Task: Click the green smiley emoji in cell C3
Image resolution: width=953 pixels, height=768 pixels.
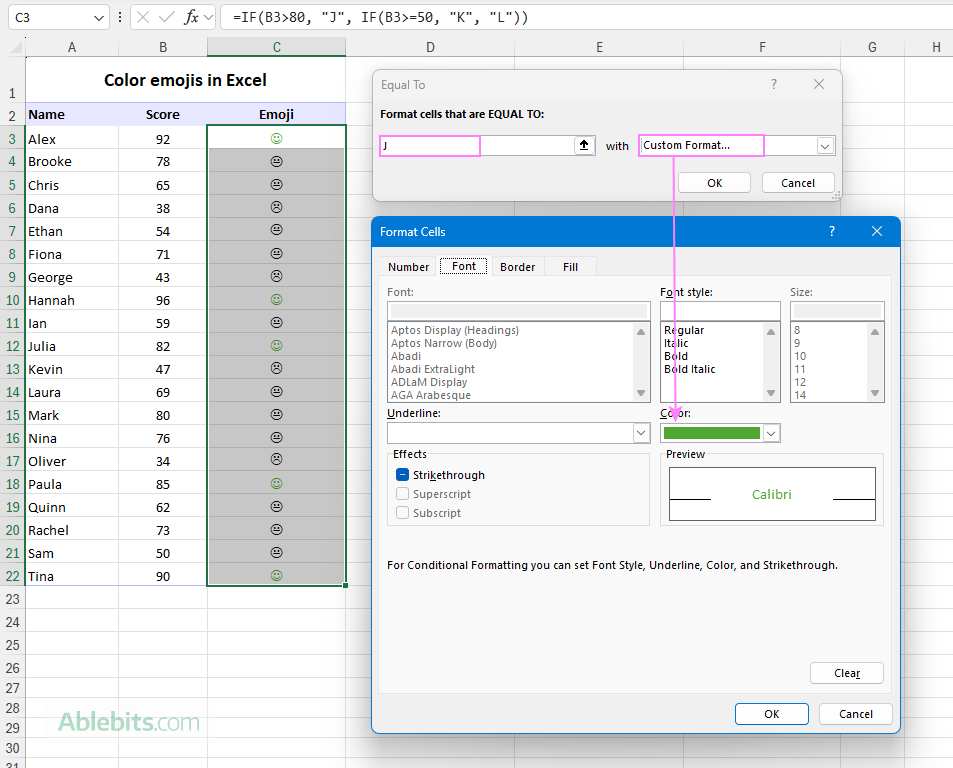Action: click(277, 138)
